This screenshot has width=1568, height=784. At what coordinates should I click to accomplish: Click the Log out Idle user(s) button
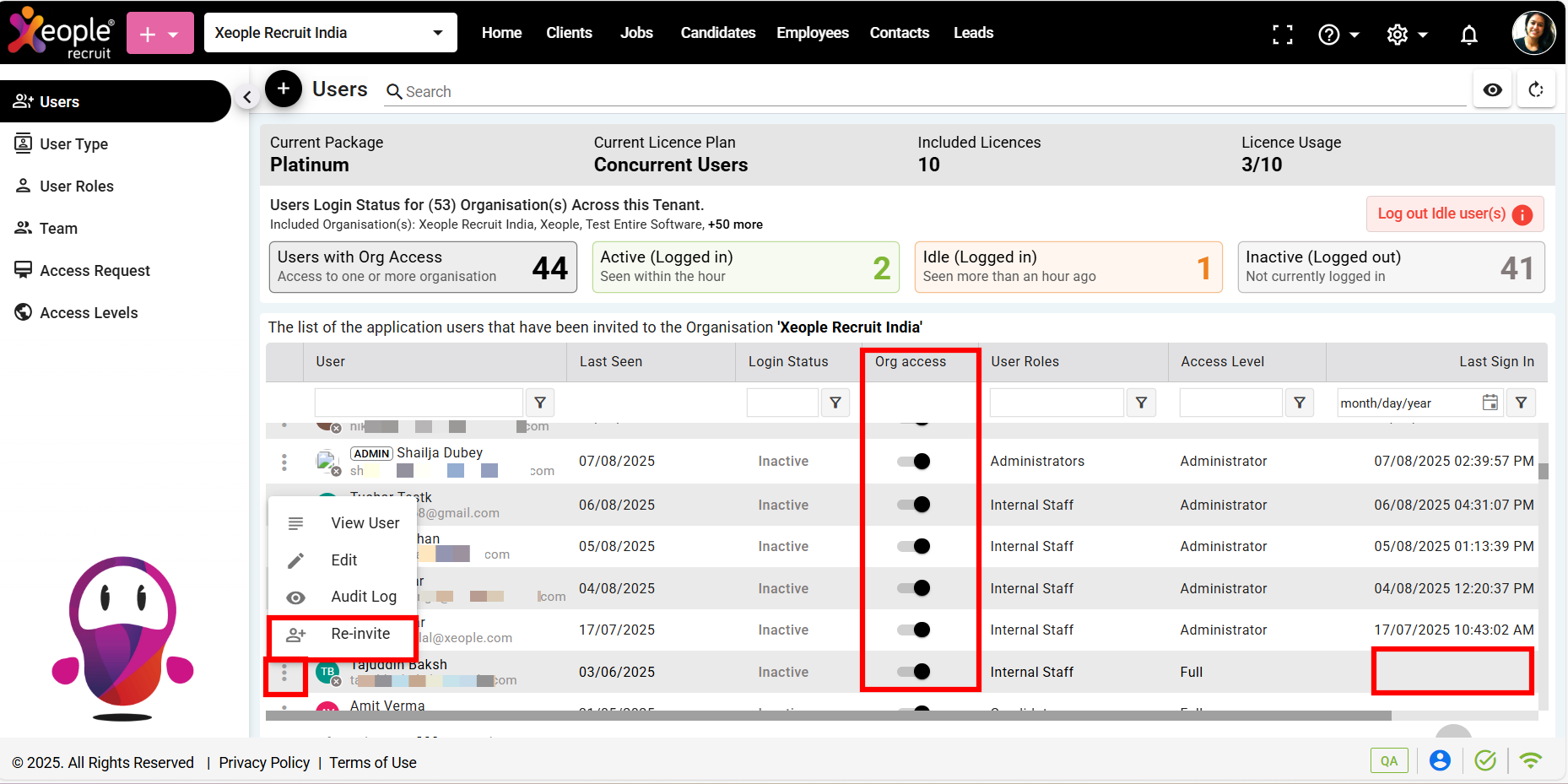1455,214
